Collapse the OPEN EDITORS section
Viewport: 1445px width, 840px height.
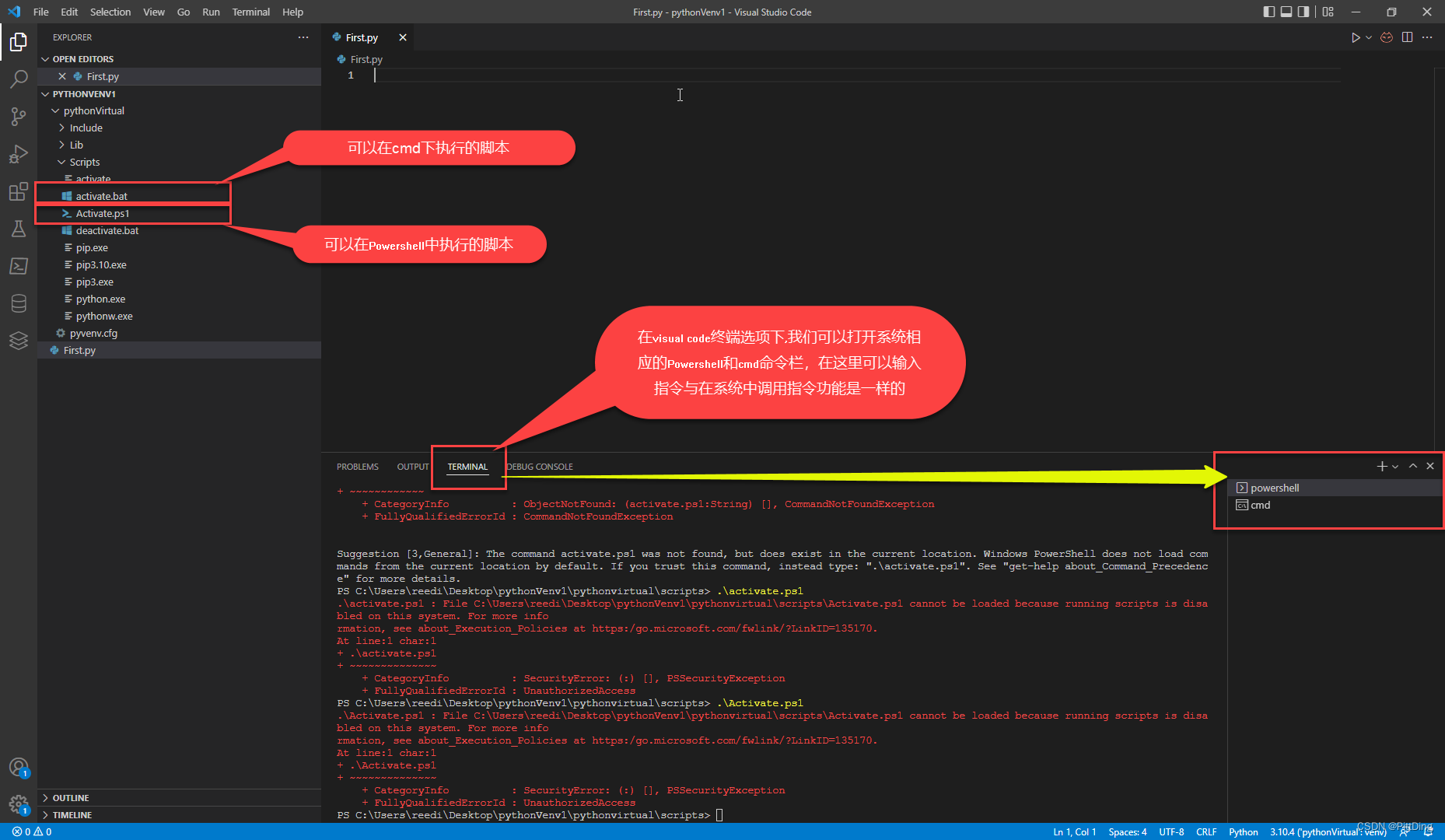tap(179, 59)
